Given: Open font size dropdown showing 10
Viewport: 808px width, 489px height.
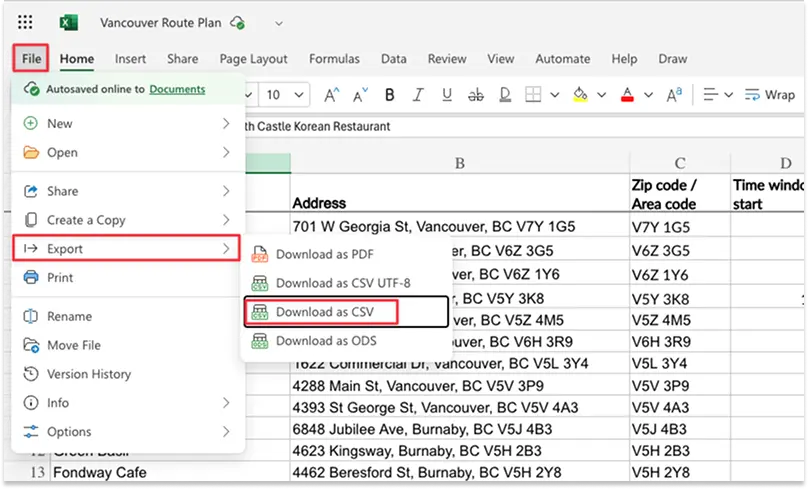Looking at the screenshot, I should [x=298, y=95].
